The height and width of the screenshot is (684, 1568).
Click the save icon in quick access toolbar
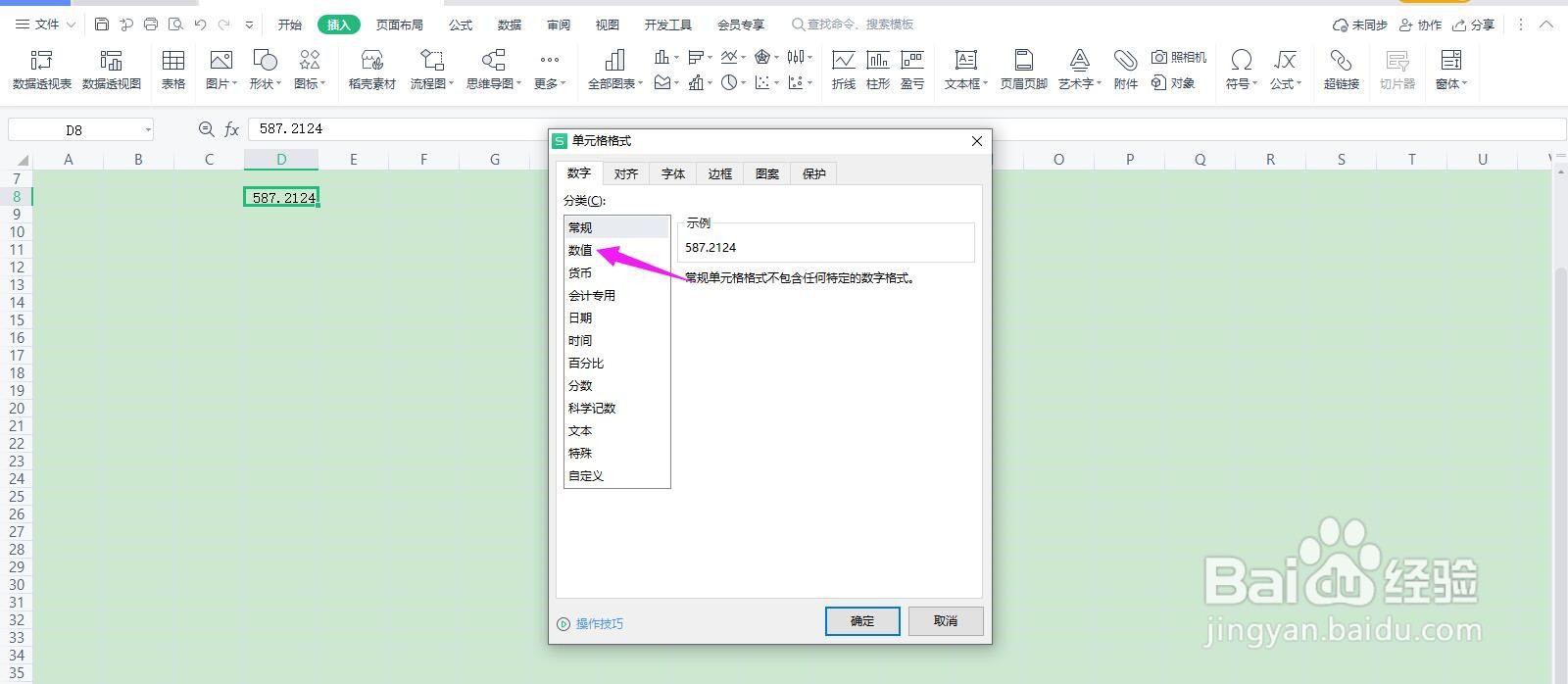[102, 24]
